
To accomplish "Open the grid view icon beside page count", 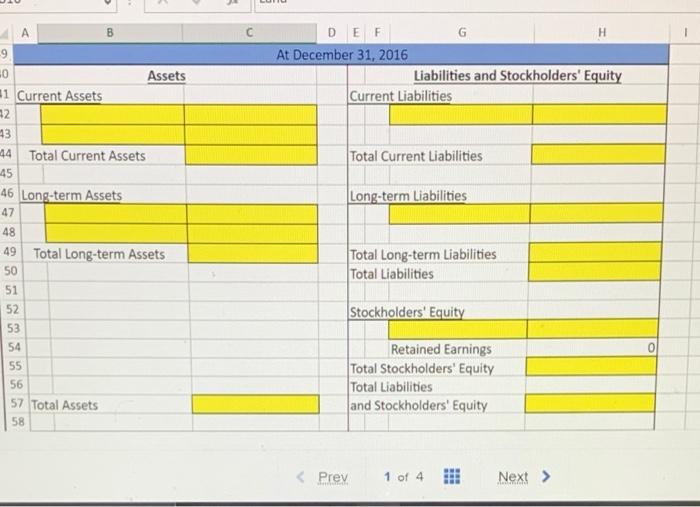I will (452, 477).
